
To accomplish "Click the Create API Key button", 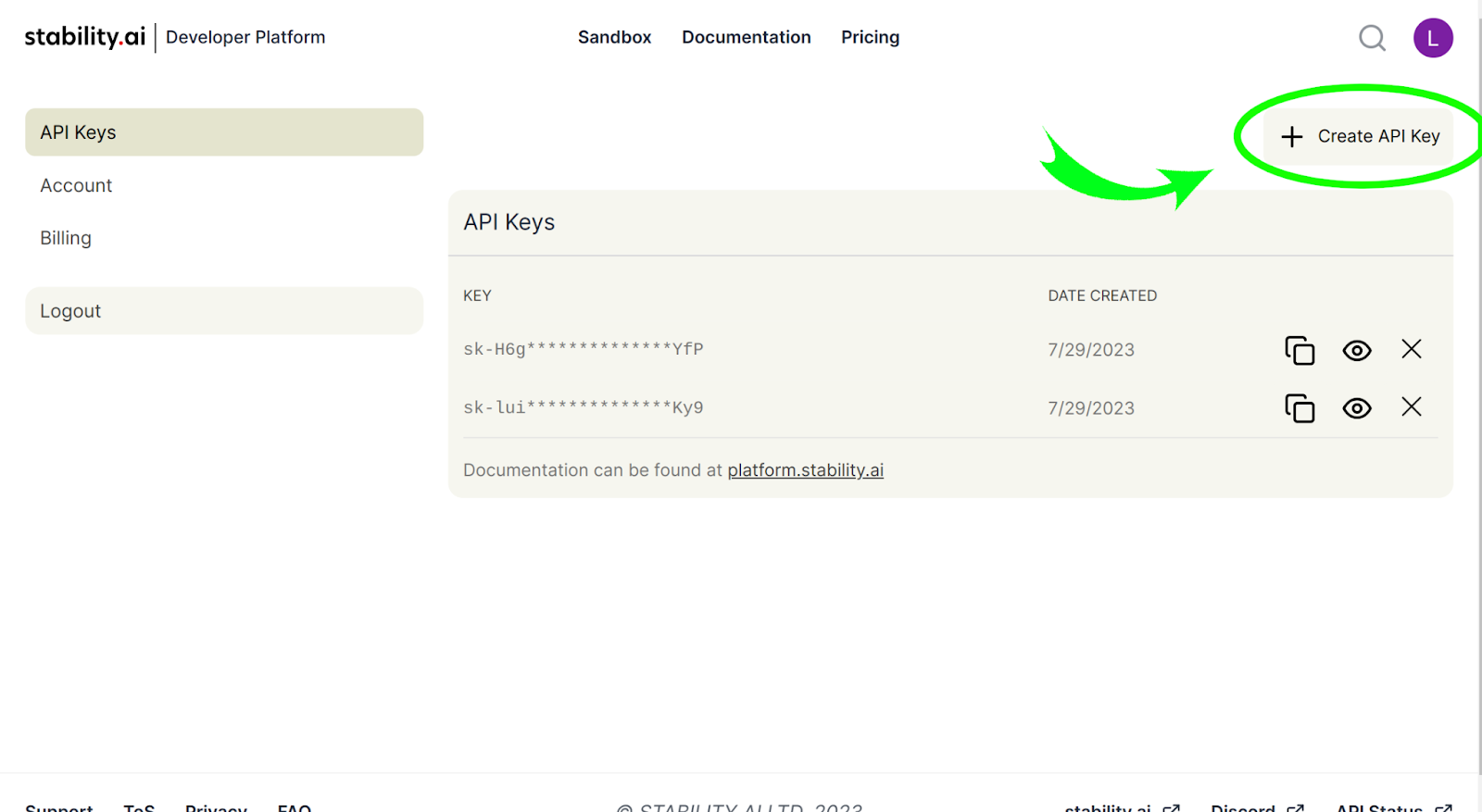I will [x=1359, y=136].
